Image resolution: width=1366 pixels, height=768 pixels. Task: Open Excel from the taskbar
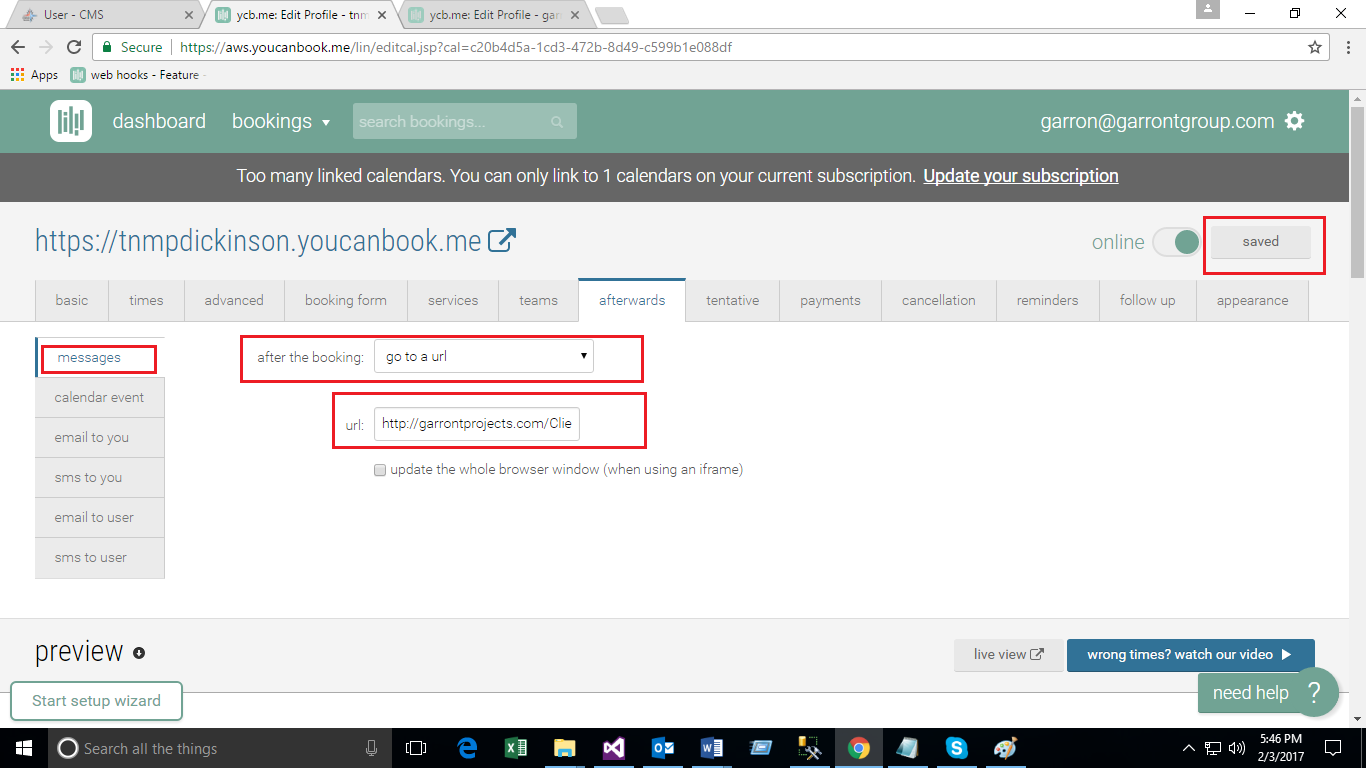[515, 748]
